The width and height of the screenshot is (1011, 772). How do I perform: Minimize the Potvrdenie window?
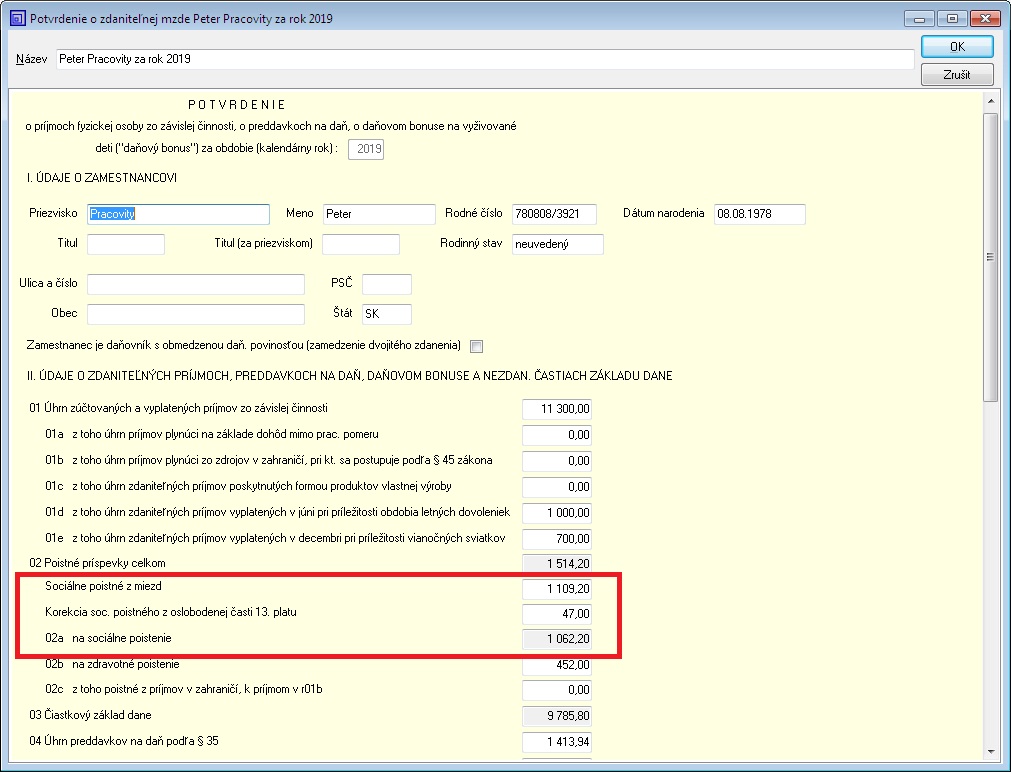point(919,19)
